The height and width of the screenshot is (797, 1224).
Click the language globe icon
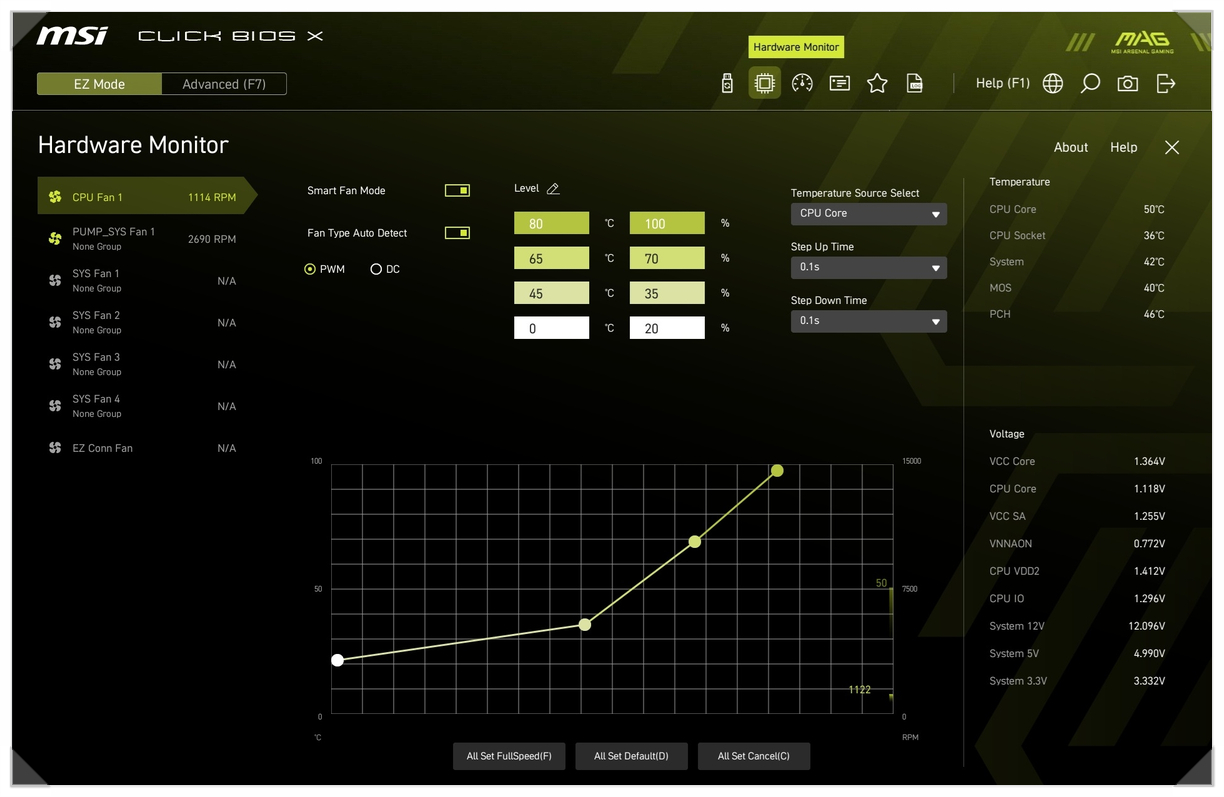(1053, 84)
